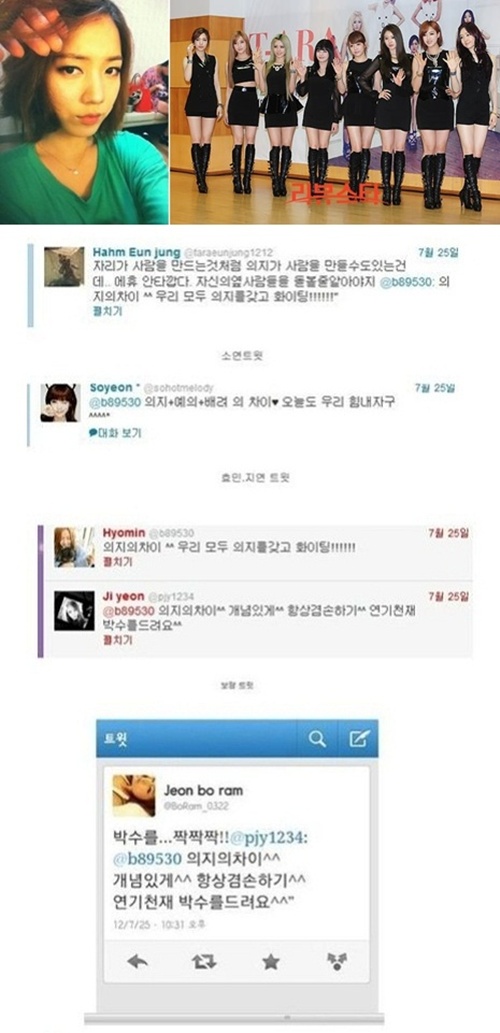Viewport: 500px width, 1033px height.
Task: Expand Hyomin's tweet with 펼치기
Action: (x=118, y=562)
